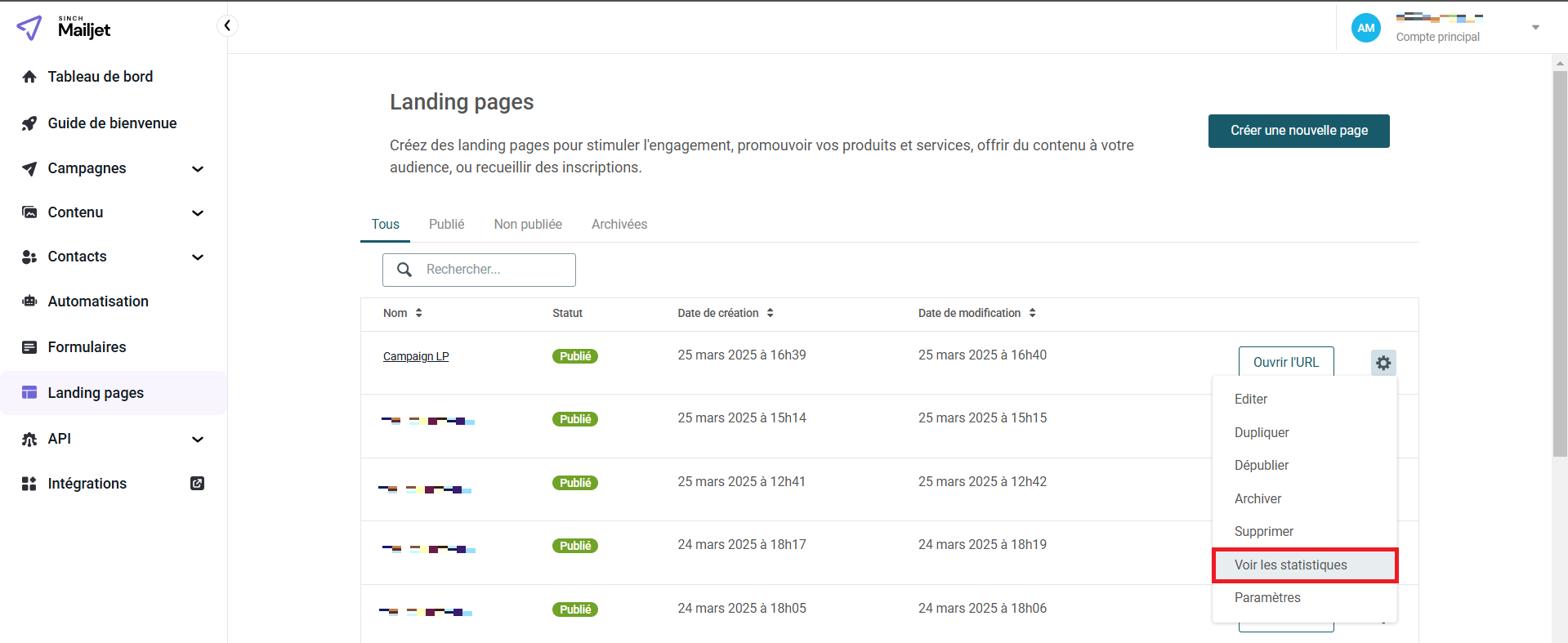Click the API icon in sidebar
Viewport: 1568px width, 643px height.
click(x=29, y=439)
